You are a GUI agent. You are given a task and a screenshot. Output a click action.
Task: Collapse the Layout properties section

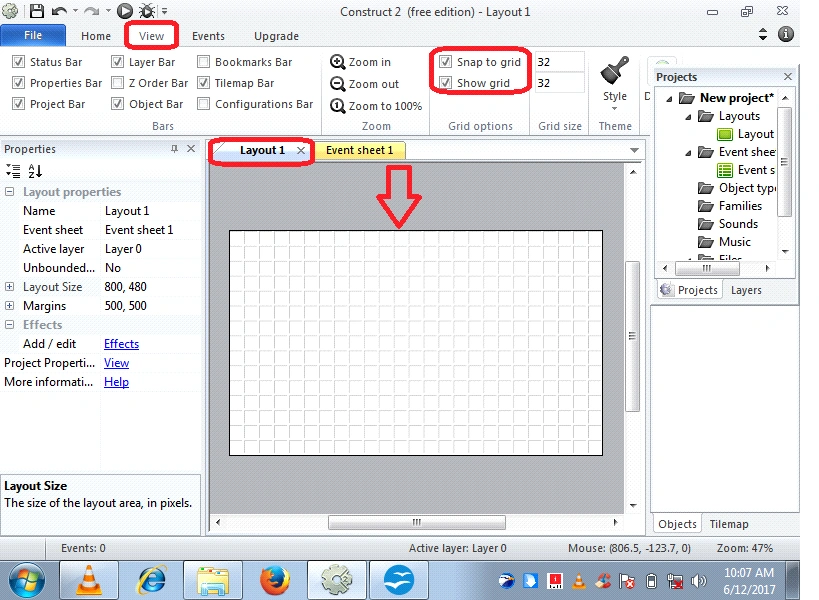(9, 192)
